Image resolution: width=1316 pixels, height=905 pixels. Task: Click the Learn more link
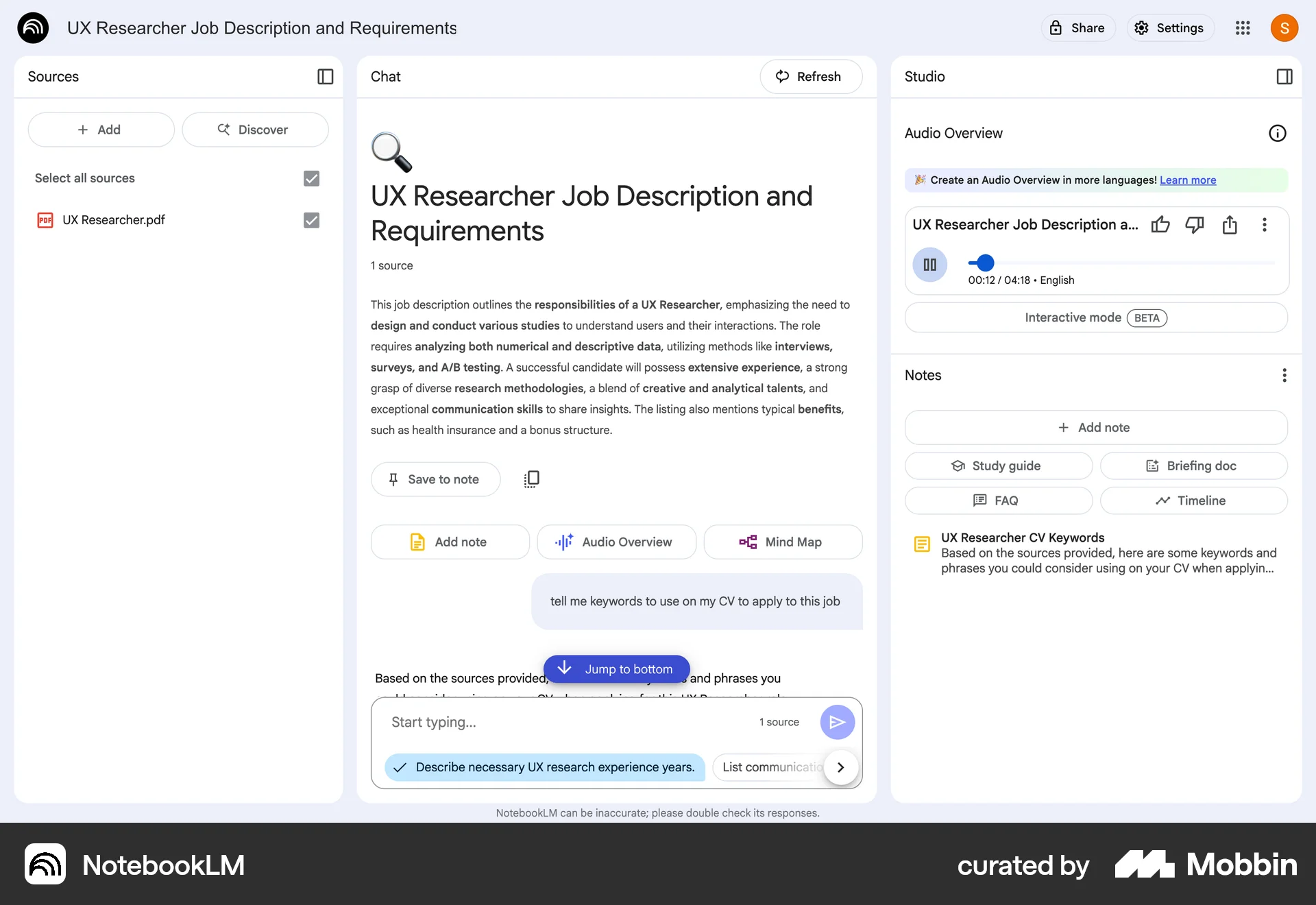[x=1187, y=180]
